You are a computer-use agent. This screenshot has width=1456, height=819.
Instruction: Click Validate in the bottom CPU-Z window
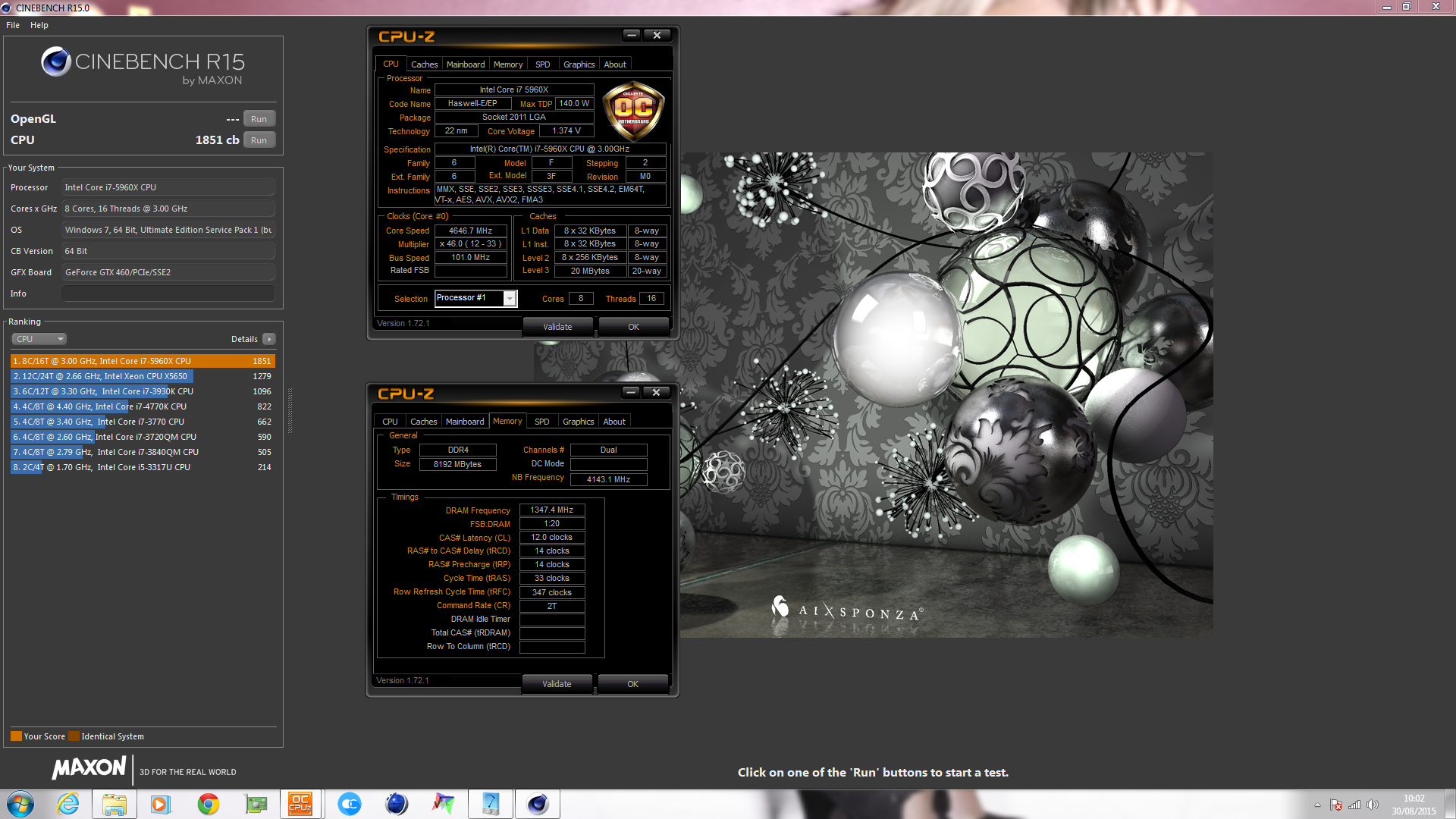tap(557, 684)
